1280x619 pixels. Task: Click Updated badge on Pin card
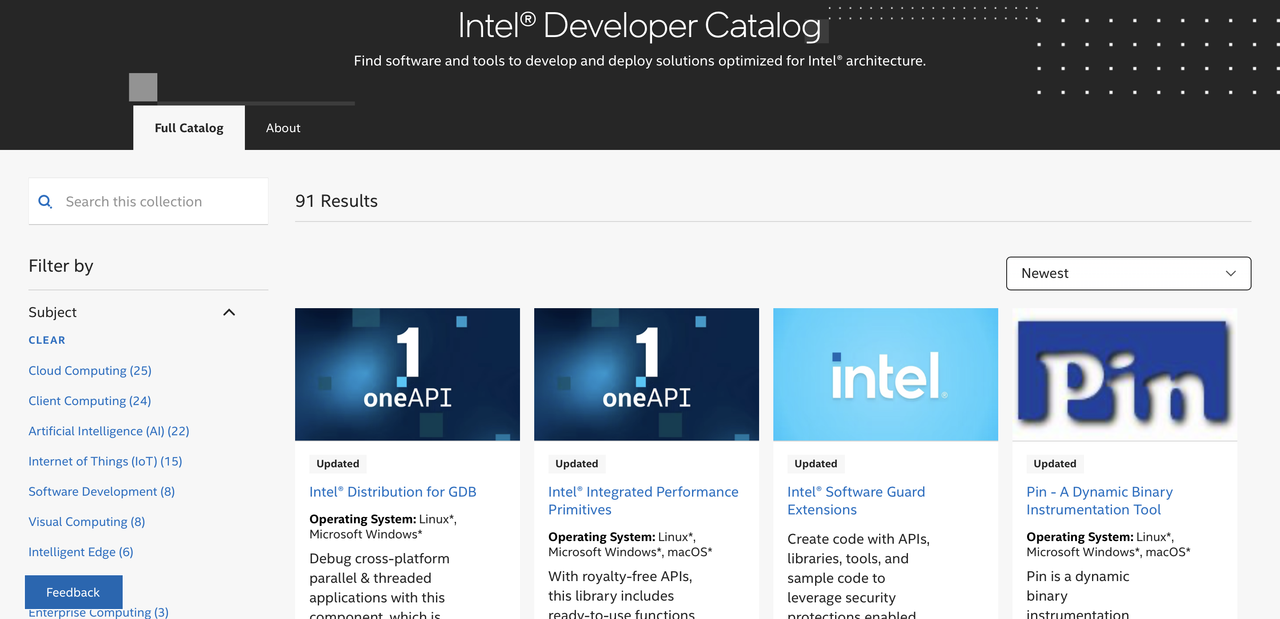click(1055, 463)
